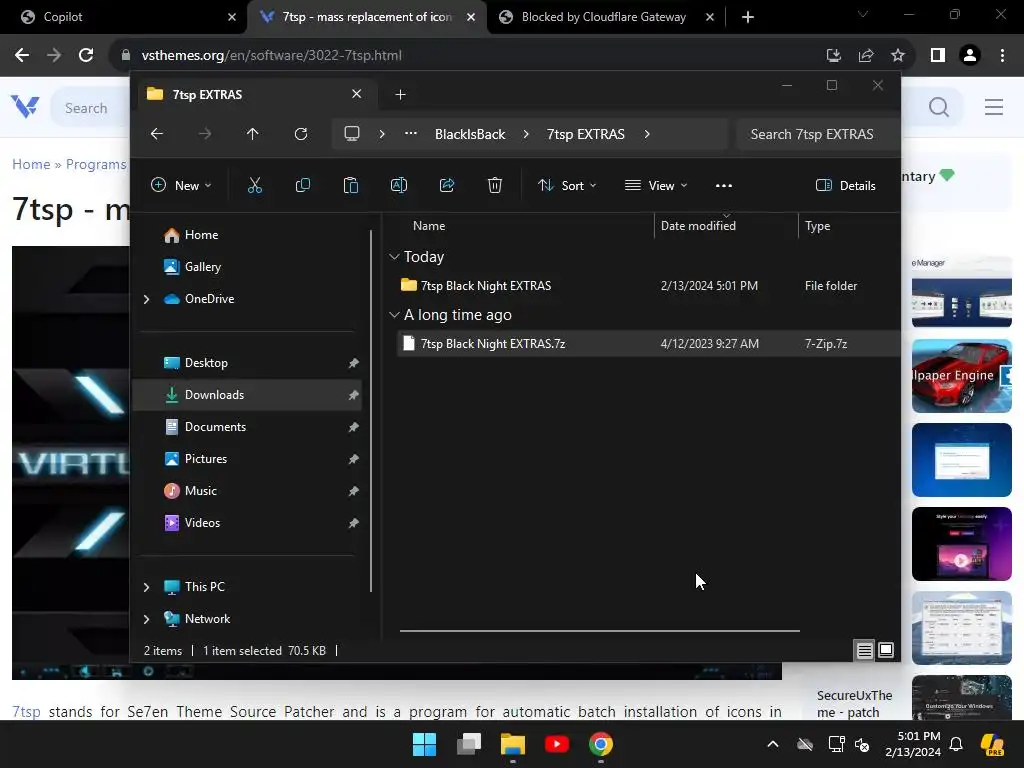
Task: Reload the Chrome page
Action: [86, 56]
